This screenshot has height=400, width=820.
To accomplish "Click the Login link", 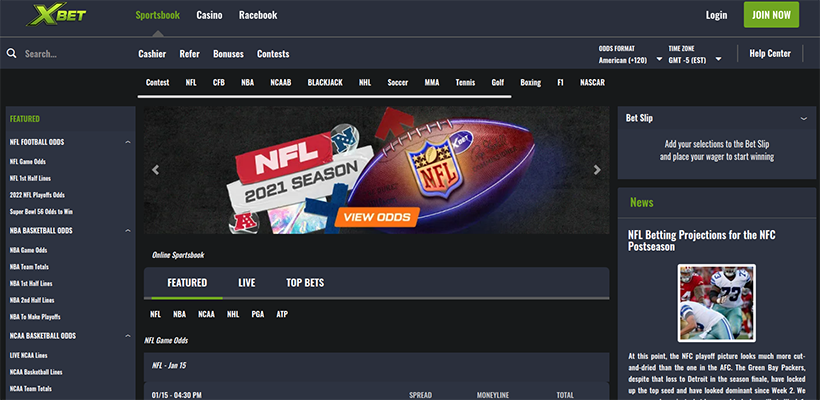I will (x=716, y=15).
